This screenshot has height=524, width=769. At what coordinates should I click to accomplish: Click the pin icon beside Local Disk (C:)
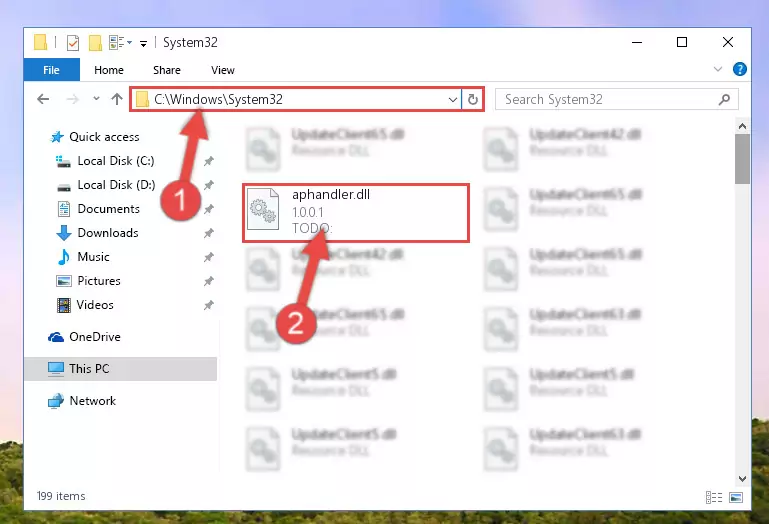coord(209,161)
